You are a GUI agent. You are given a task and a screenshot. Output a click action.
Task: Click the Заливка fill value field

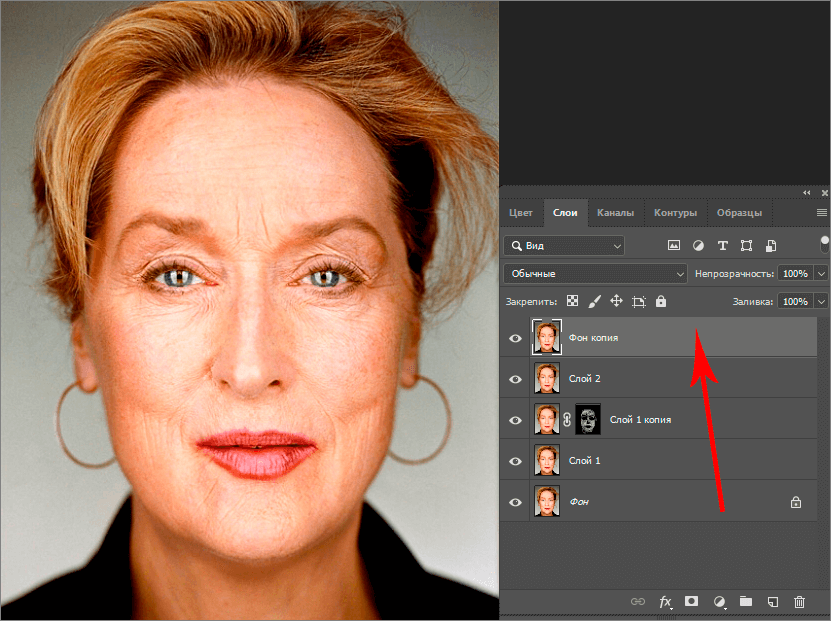[x=795, y=301]
